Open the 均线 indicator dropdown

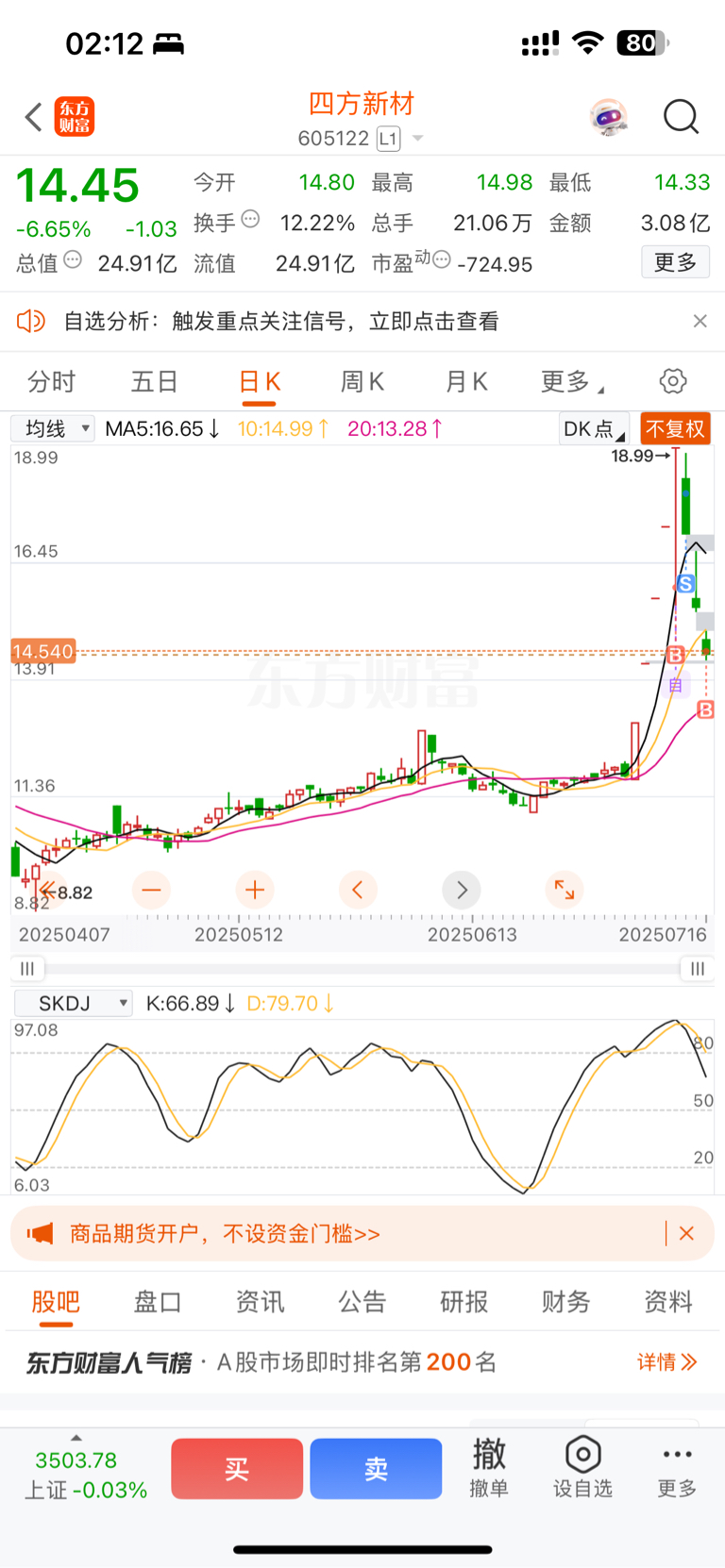click(x=53, y=428)
